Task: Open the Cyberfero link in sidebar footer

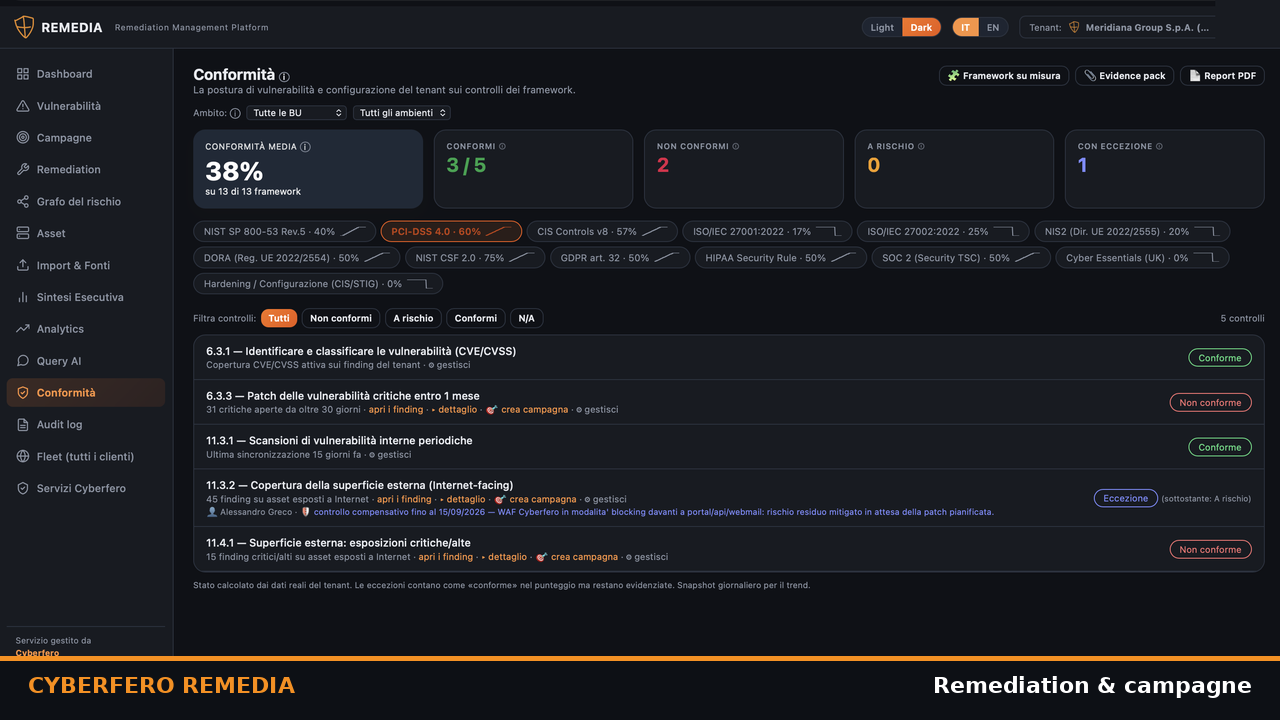Action: click(x=37, y=653)
